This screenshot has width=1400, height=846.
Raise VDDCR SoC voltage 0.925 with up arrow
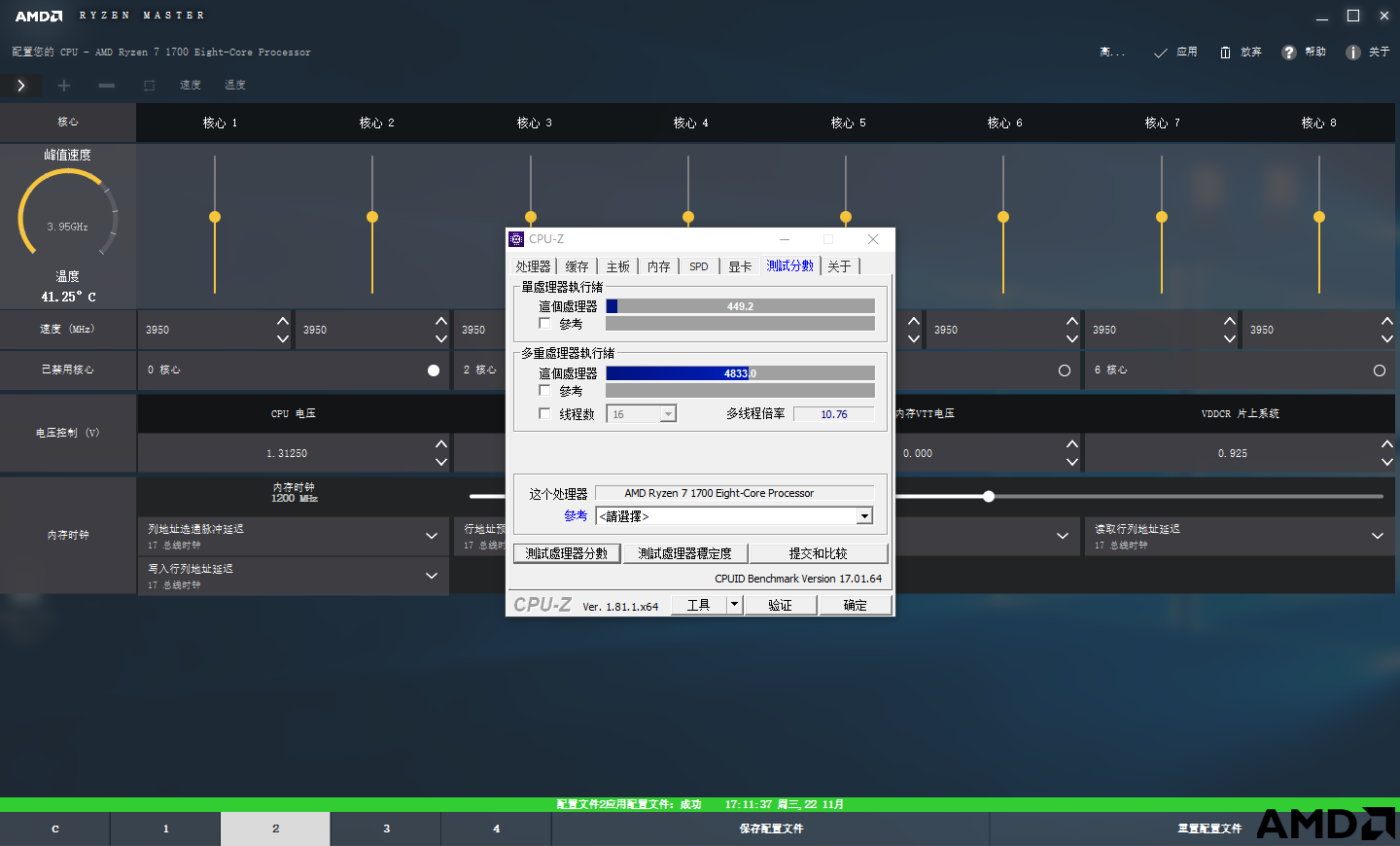point(1387,444)
